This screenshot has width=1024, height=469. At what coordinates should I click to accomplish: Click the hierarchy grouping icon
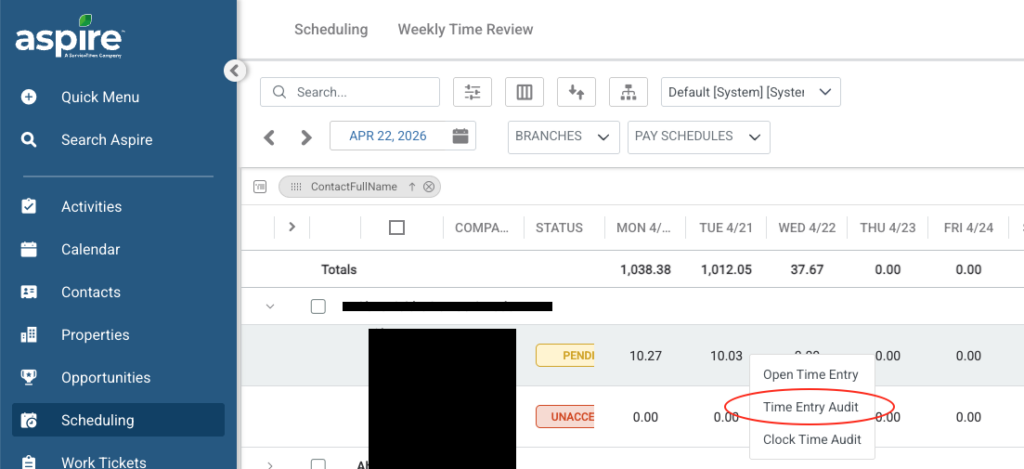[628, 92]
